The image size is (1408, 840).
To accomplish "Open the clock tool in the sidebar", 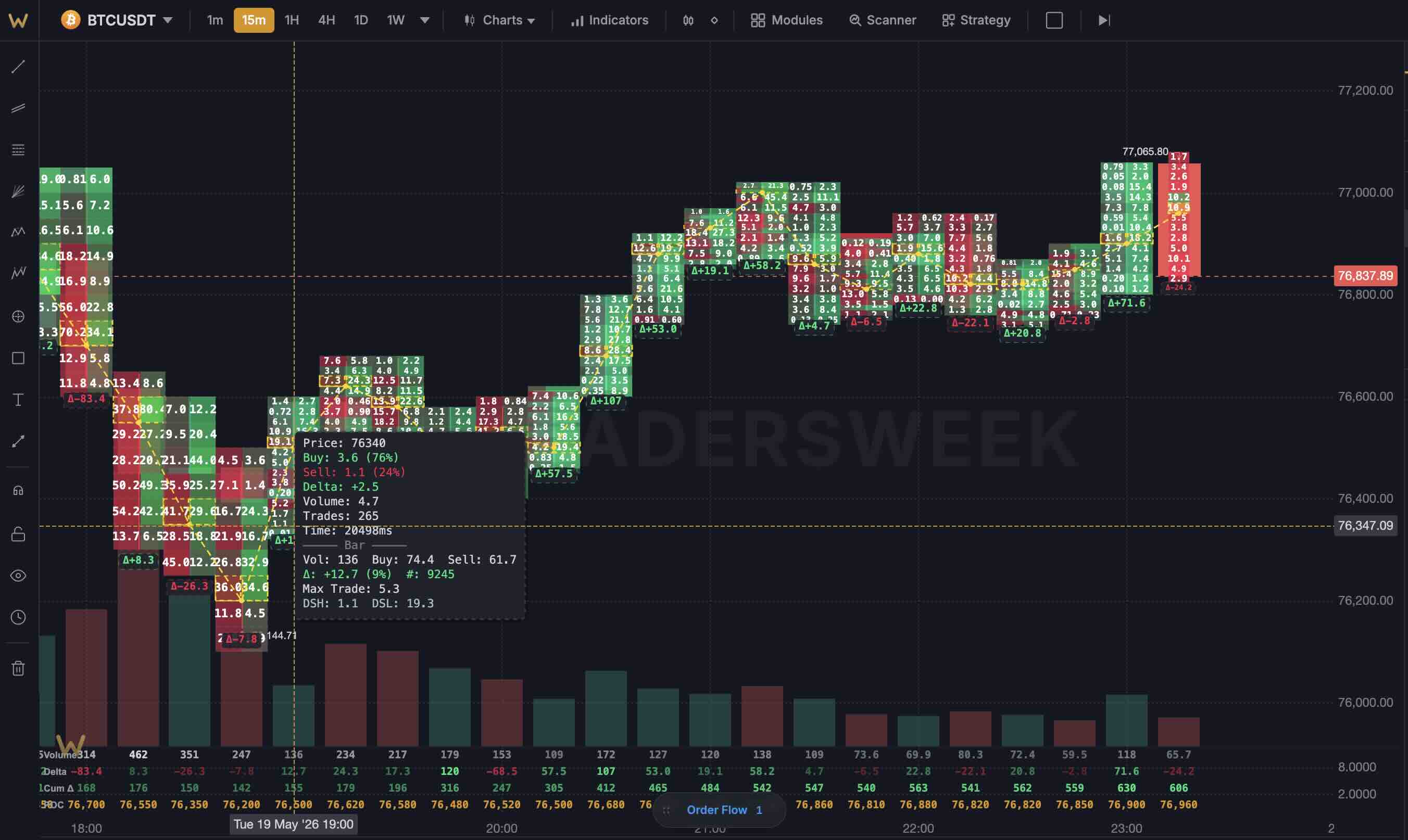I will click(18, 617).
